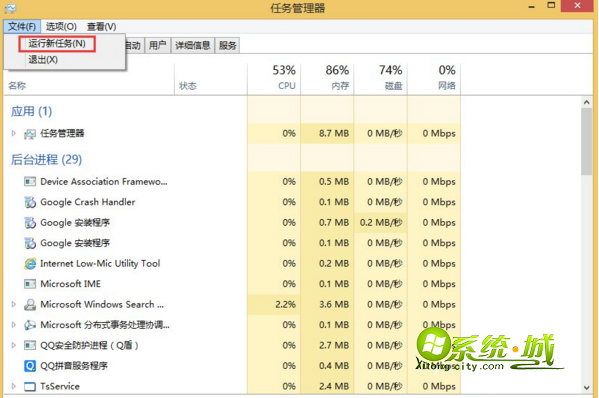Click the TsService process icon
Viewport: 599px width, 398px height.
(x=30, y=387)
